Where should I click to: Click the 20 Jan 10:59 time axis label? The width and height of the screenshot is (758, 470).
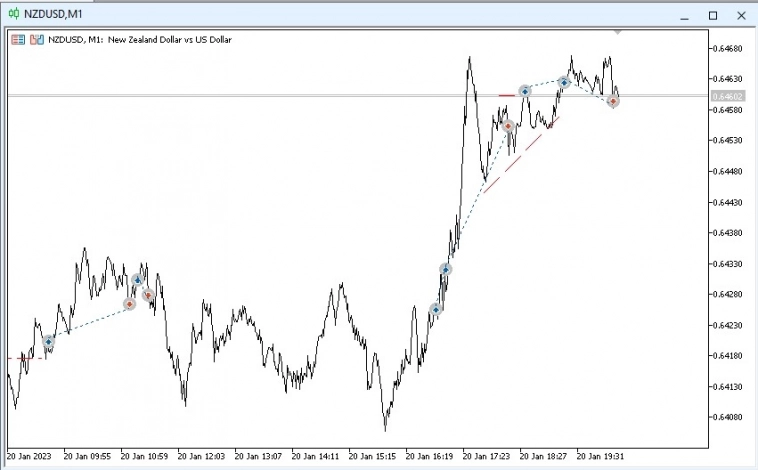click(x=142, y=455)
